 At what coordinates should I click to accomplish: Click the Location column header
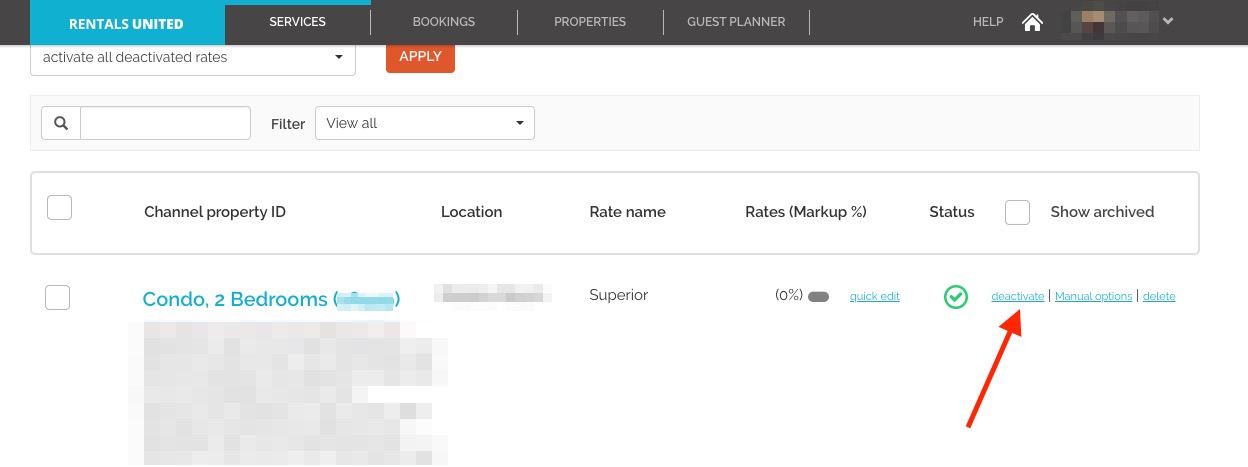(x=471, y=212)
